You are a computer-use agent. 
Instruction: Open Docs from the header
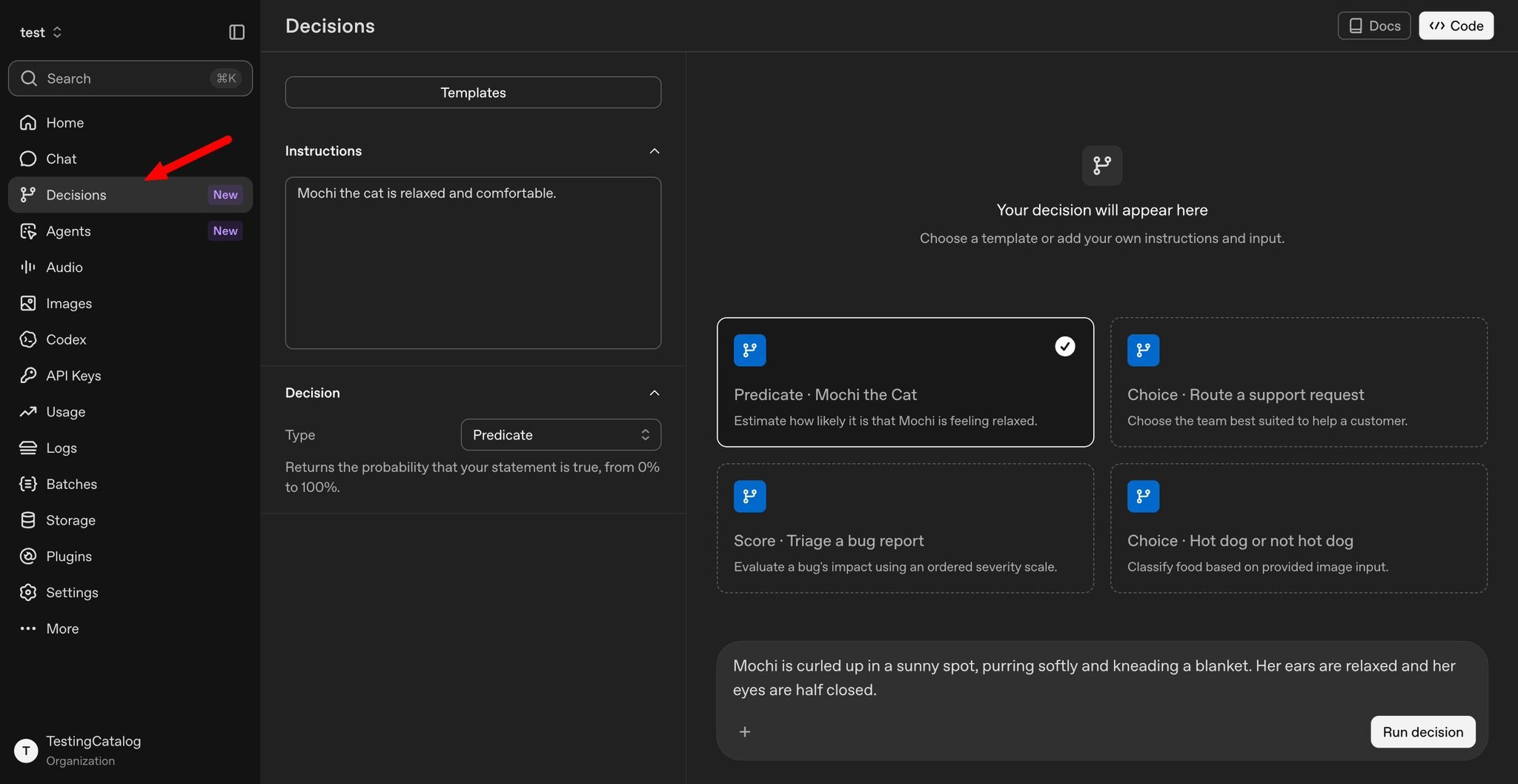pyautogui.click(x=1373, y=26)
